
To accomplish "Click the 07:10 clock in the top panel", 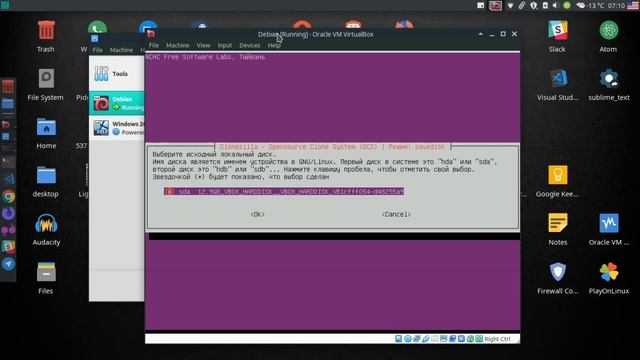I will coord(616,5).
